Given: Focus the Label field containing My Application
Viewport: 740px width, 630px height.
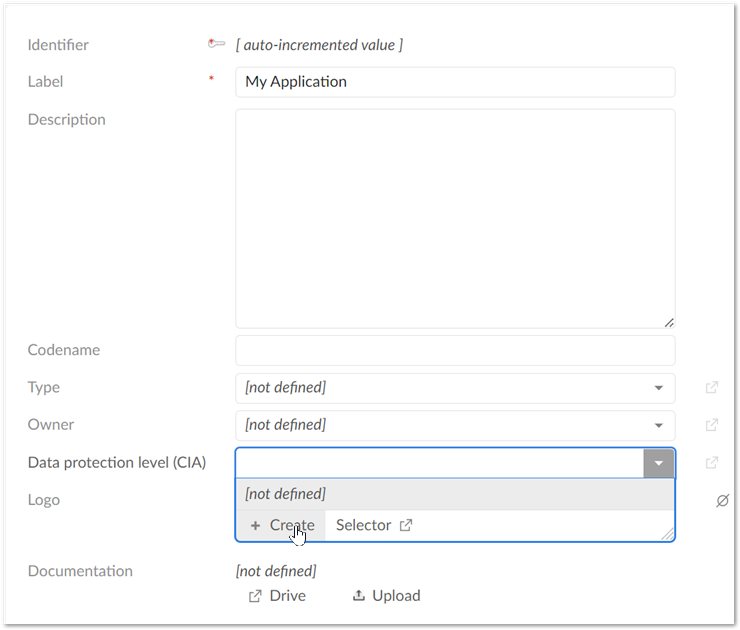Looking at the screenshot, I should tap(455, 82).
